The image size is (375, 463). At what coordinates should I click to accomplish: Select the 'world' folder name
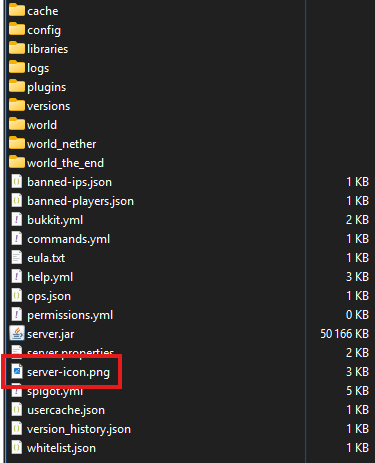[42, 125]
